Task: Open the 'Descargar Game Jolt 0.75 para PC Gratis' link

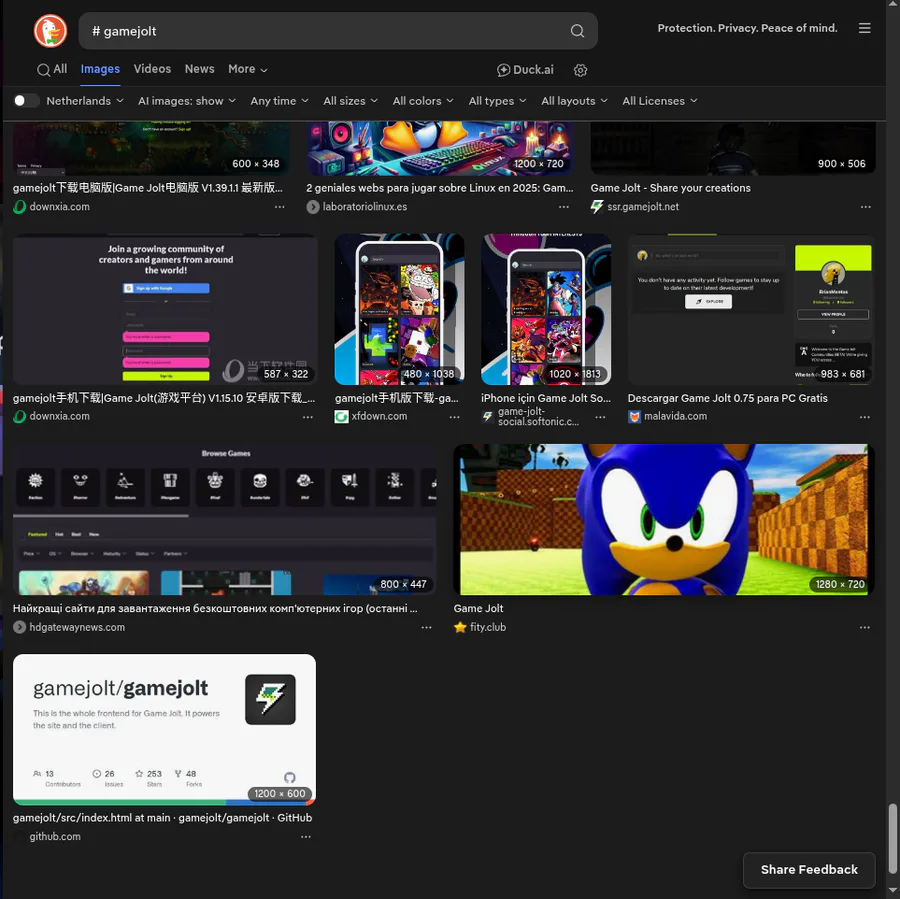Action: point(727,398)
